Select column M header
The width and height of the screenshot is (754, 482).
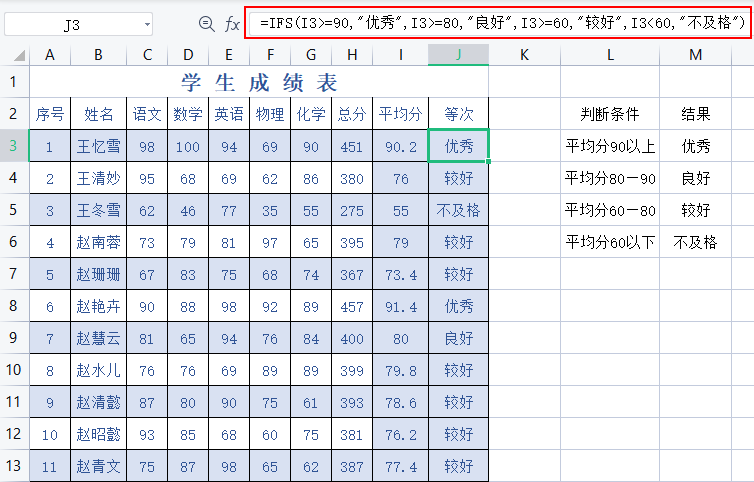pos(695,55)
